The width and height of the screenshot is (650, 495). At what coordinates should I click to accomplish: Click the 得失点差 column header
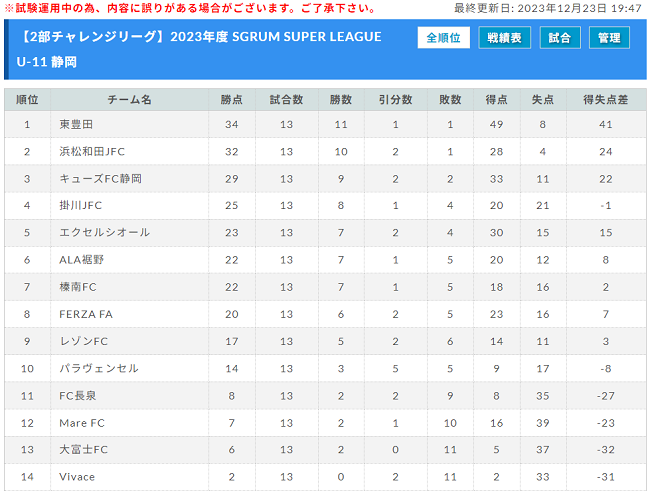point(606,99)
